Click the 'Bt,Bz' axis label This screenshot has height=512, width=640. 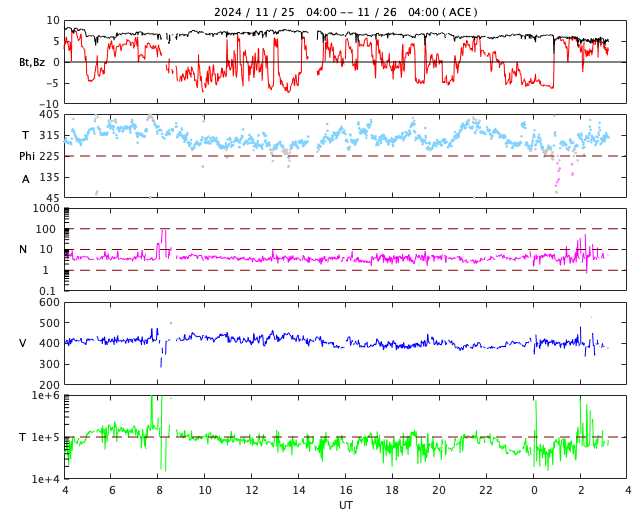pos(32,62)
